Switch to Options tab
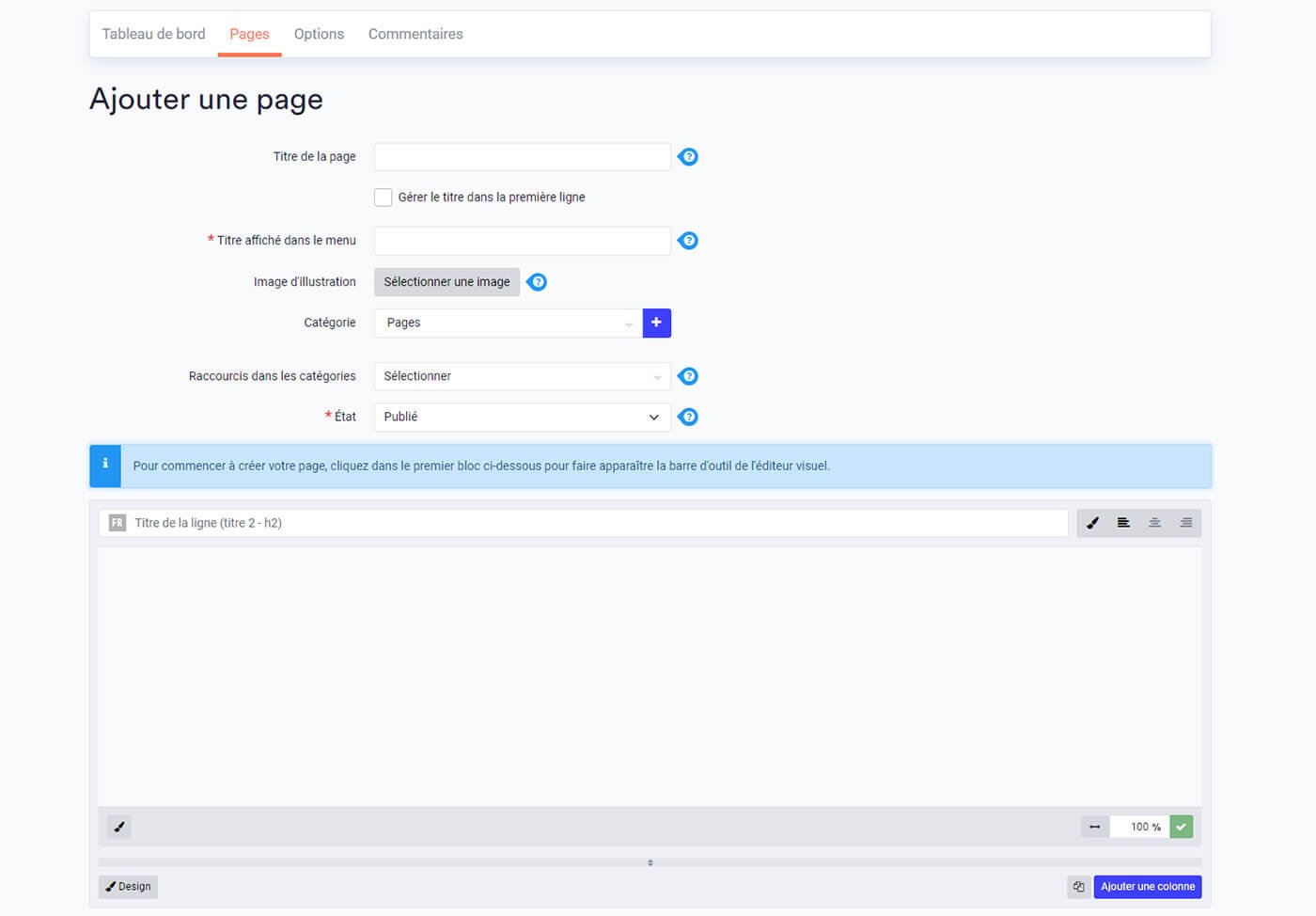1316x916 pixels. [319, 34]
